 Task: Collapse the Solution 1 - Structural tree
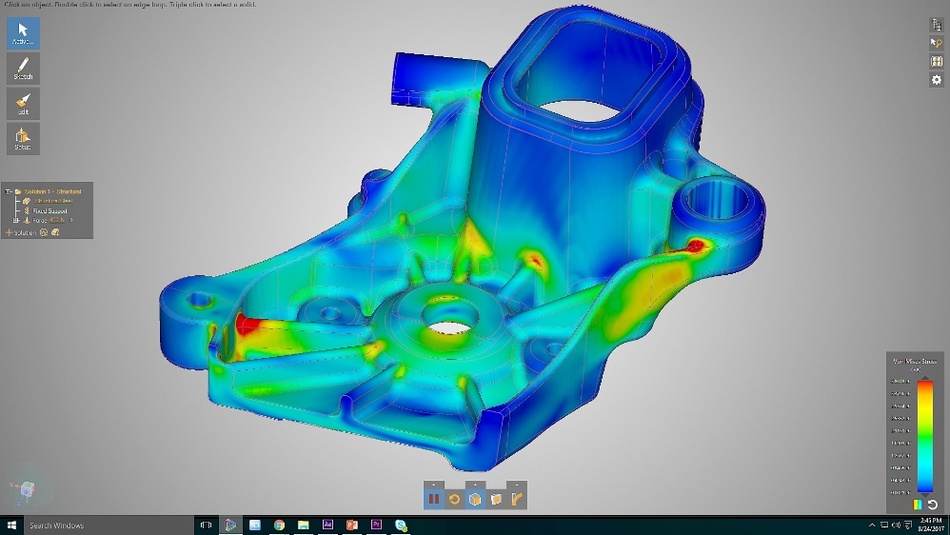[8, 191]
